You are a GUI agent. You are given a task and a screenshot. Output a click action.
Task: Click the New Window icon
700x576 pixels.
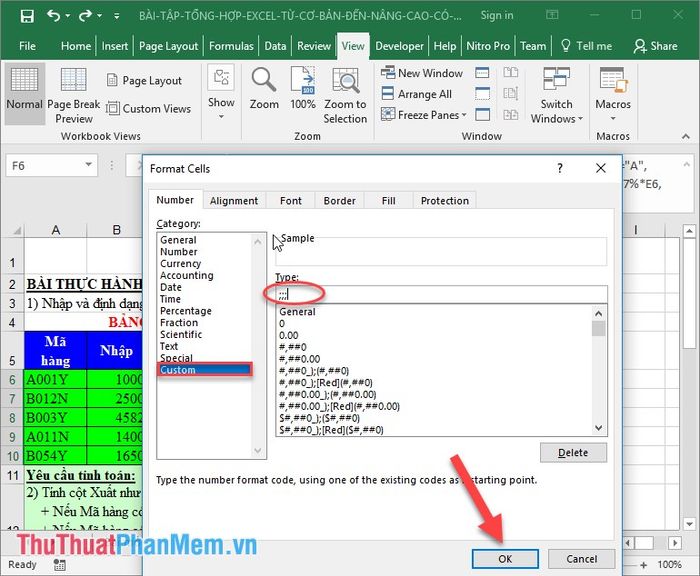(421, 73)
